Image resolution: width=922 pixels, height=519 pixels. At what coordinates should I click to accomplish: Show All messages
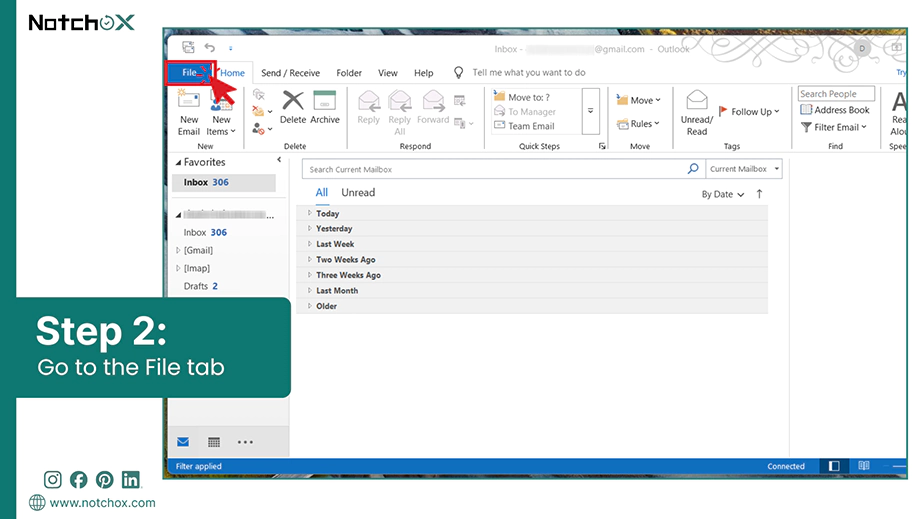322,193
